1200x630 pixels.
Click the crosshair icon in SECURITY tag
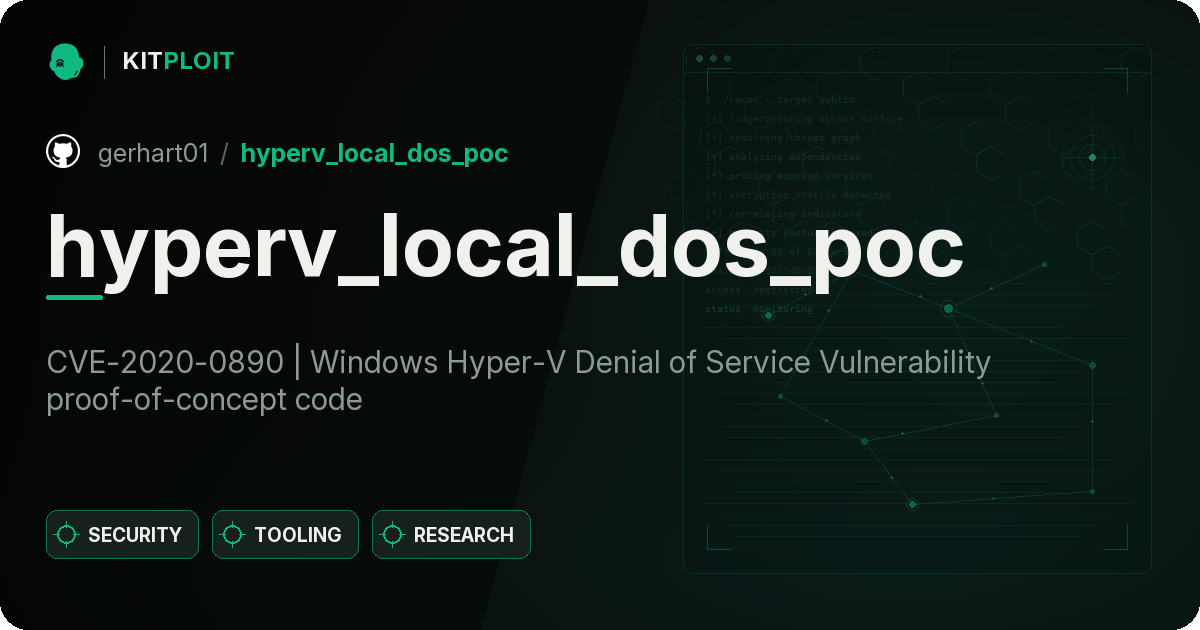click(67, 535)
